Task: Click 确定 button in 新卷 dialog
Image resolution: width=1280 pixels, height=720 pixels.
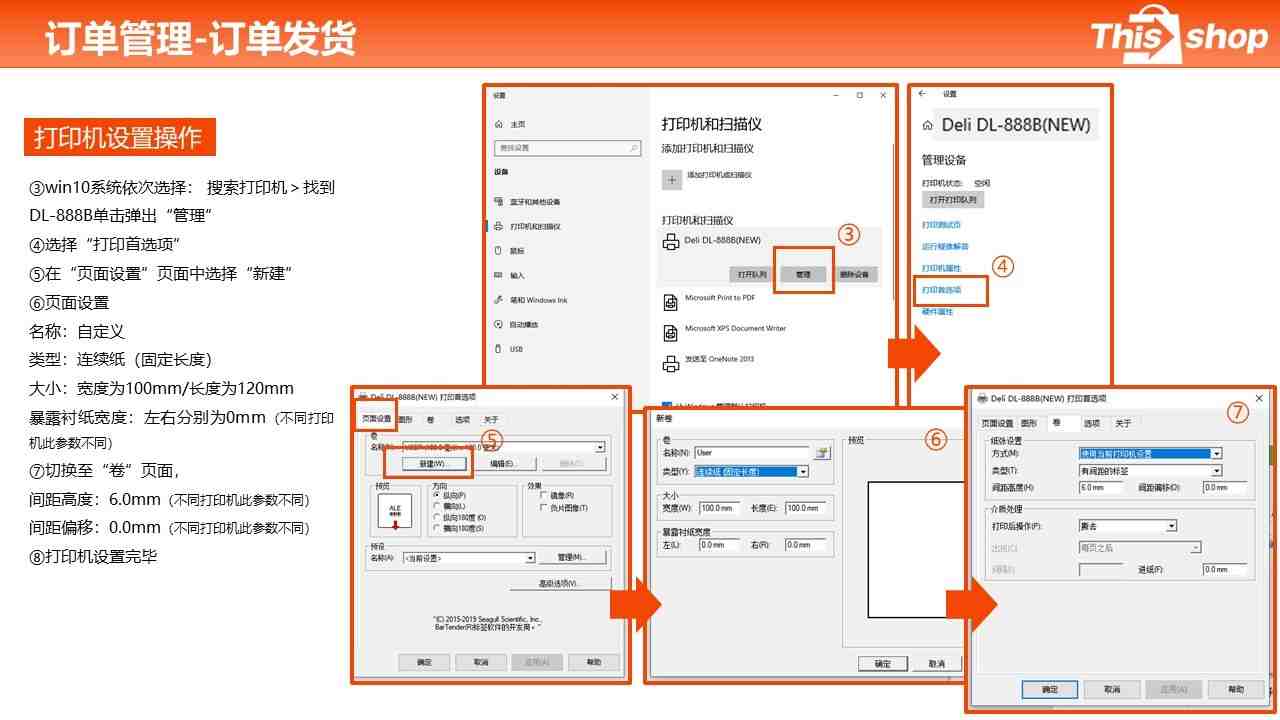Action: tap(883, 664)
